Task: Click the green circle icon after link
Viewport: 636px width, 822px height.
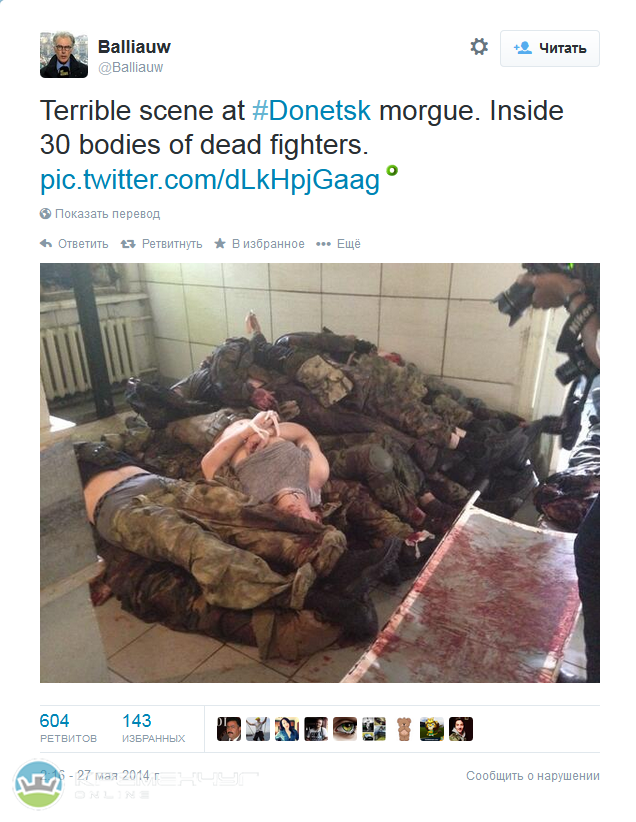Action: point(392,170)
